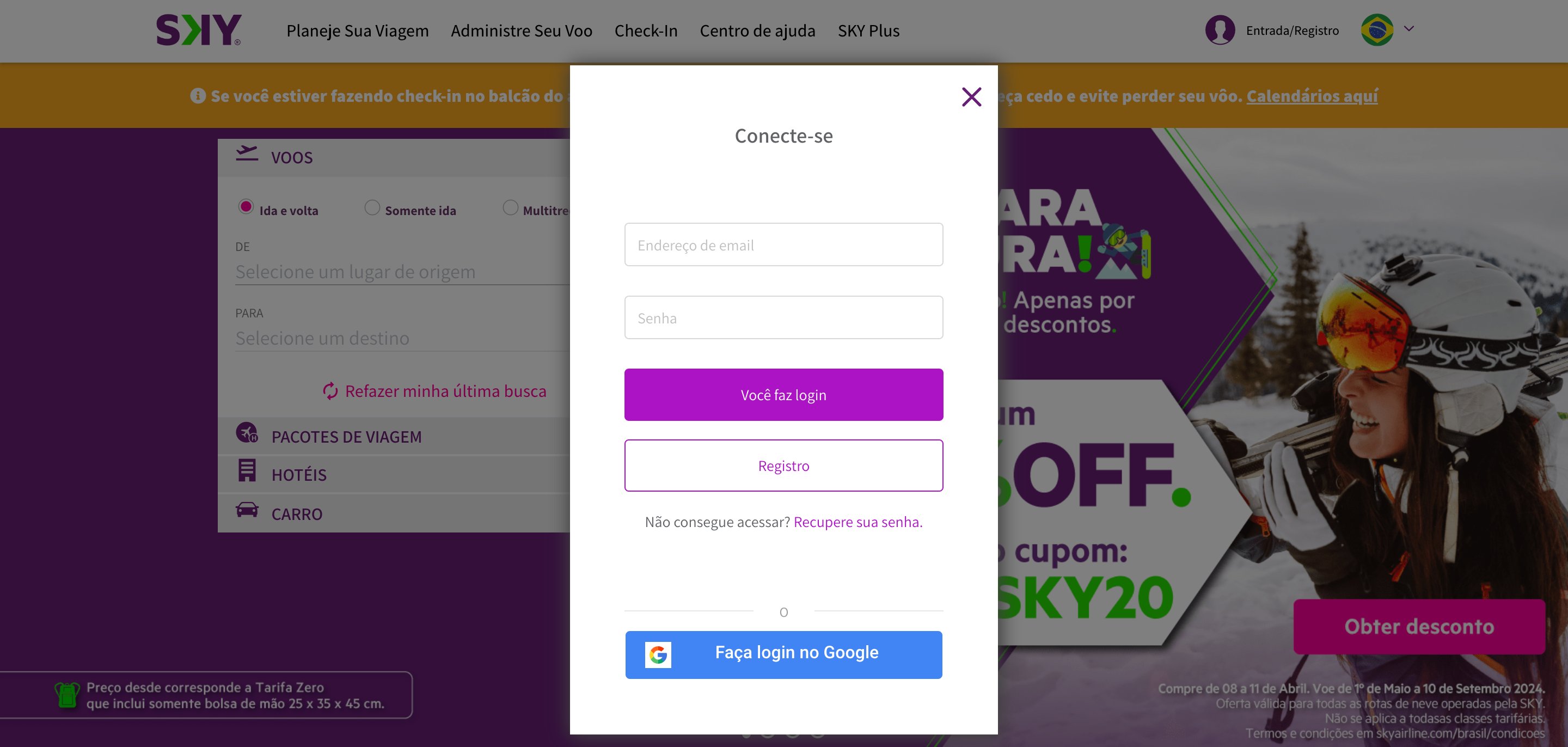This screenshot has width=1568, height=747.
Task: Expand the country language dropdown chevron
Action: 1408,29
